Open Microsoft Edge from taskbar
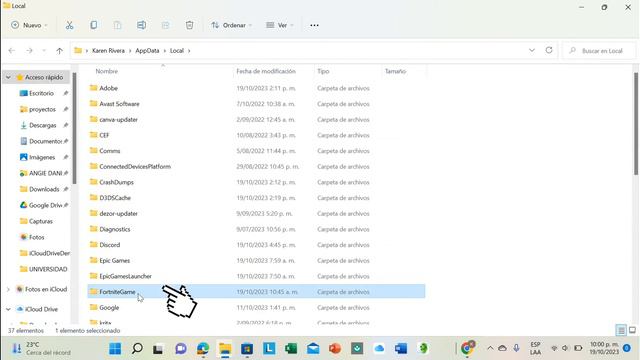Screen dimensions: 640x360 click(x=203, y=349)
